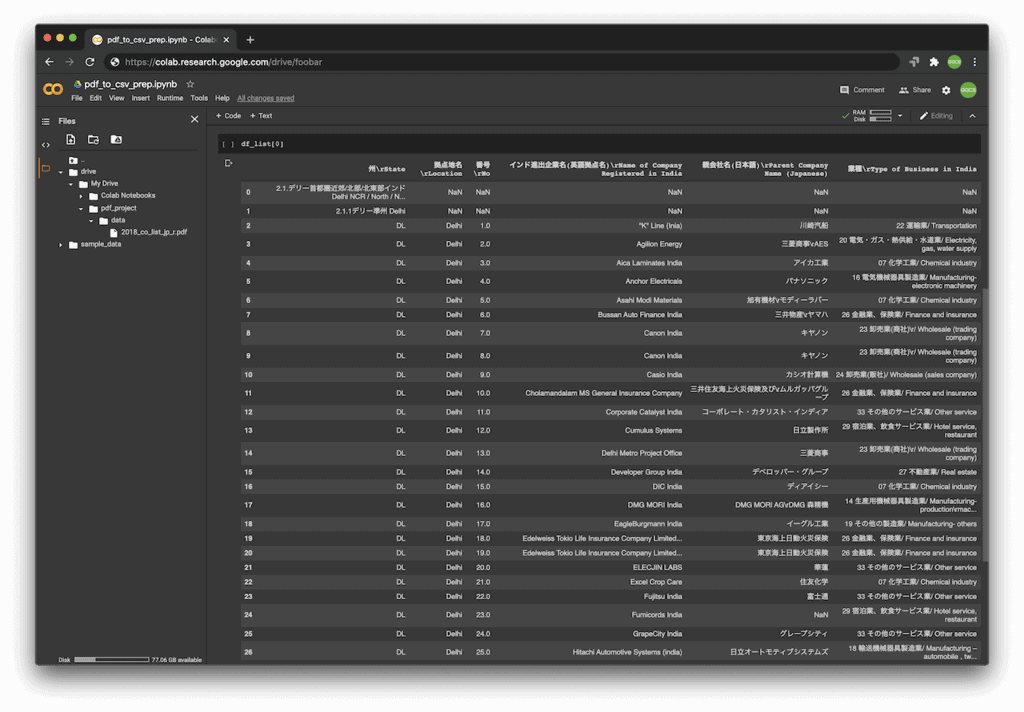Viewport: 1024px width, 712px height.
Task: Close the pdf_to_csv_prep.ipynb browser tab
Action: click(226, 40)
